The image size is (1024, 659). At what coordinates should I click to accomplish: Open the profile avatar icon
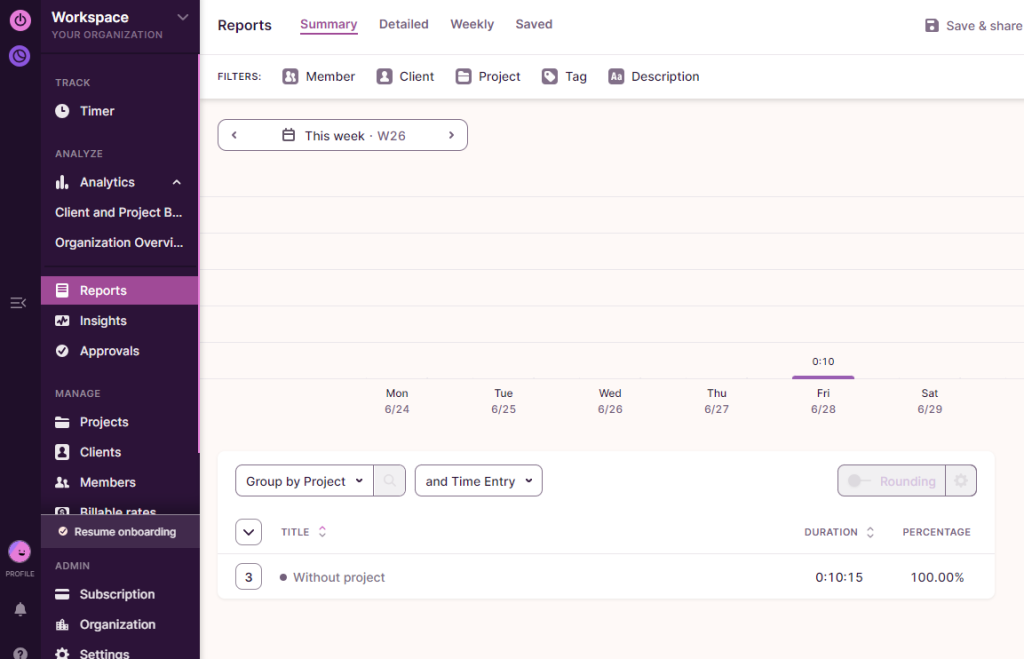click(x=20, y=552)
